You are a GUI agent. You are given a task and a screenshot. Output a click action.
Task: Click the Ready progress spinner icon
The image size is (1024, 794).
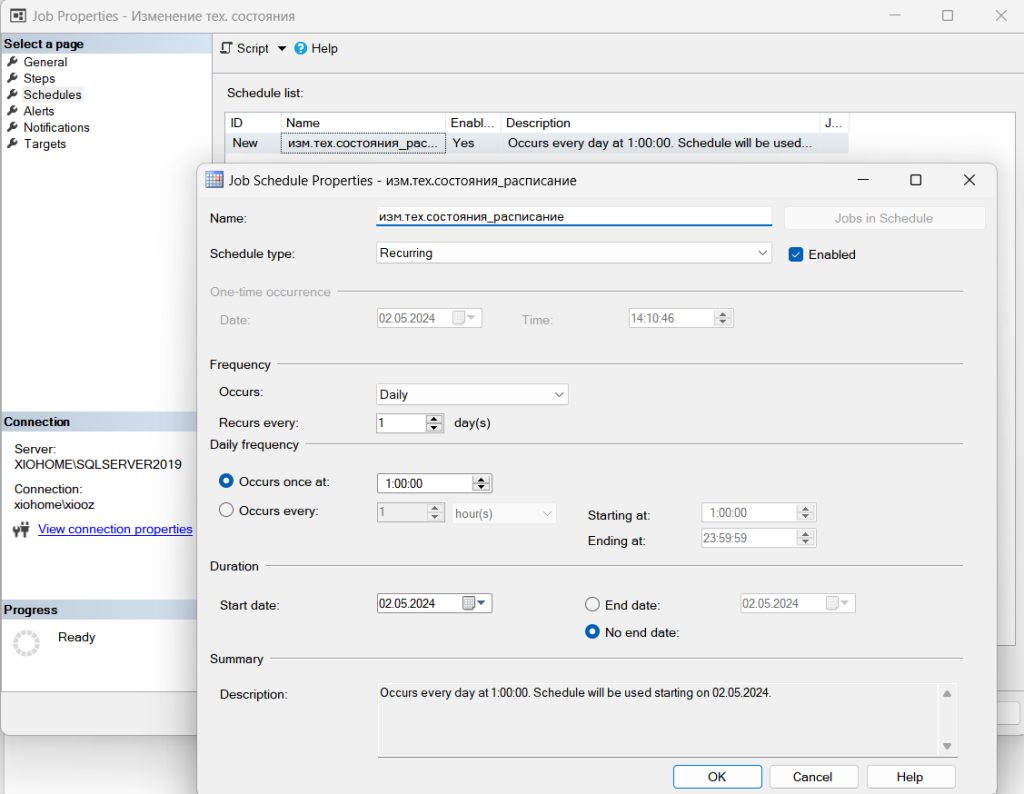[x=27, y=643]
